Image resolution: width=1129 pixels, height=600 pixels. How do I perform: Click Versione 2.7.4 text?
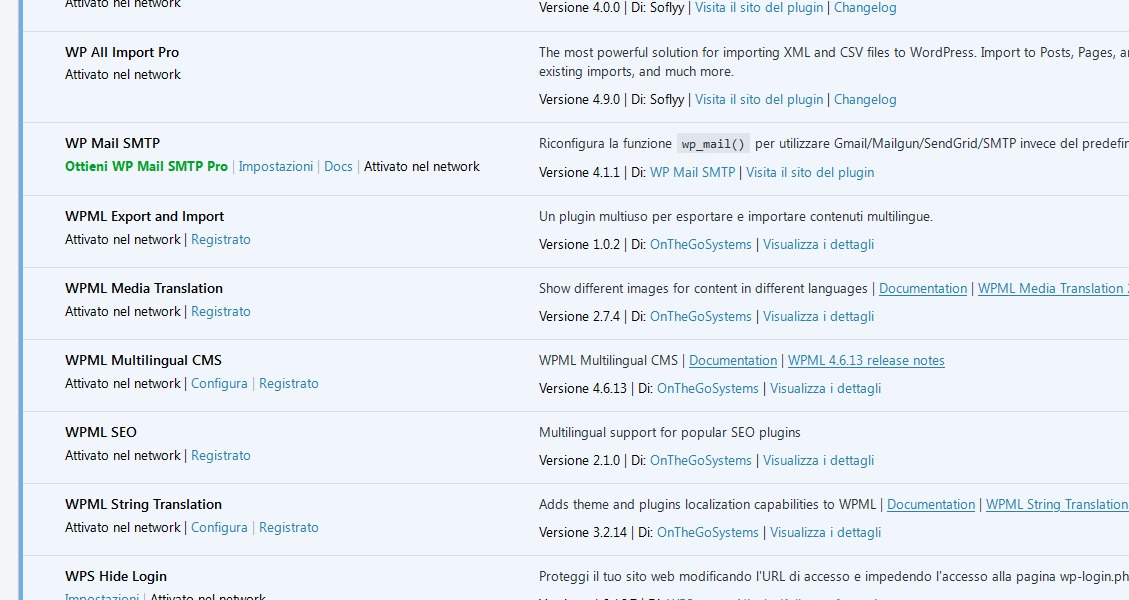point(579,316)
